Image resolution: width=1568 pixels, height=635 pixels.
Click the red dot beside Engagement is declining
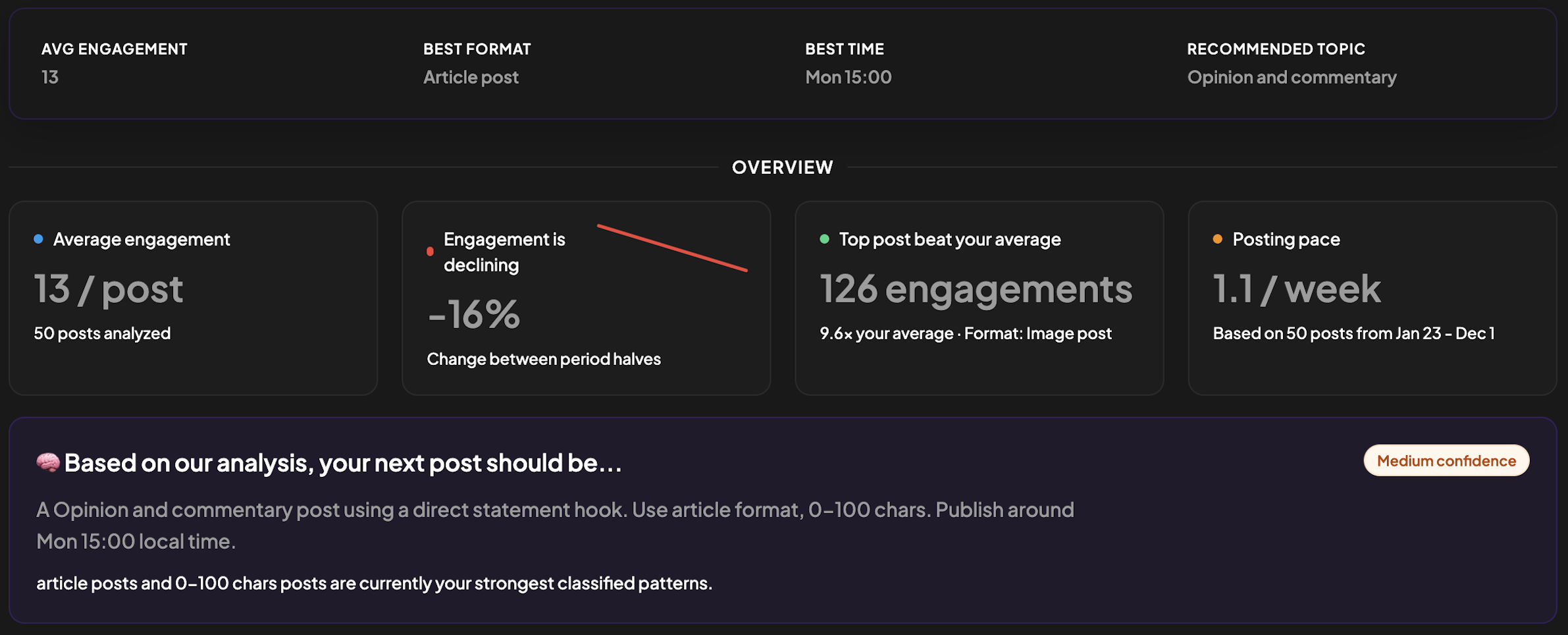[x=430, y=252]
